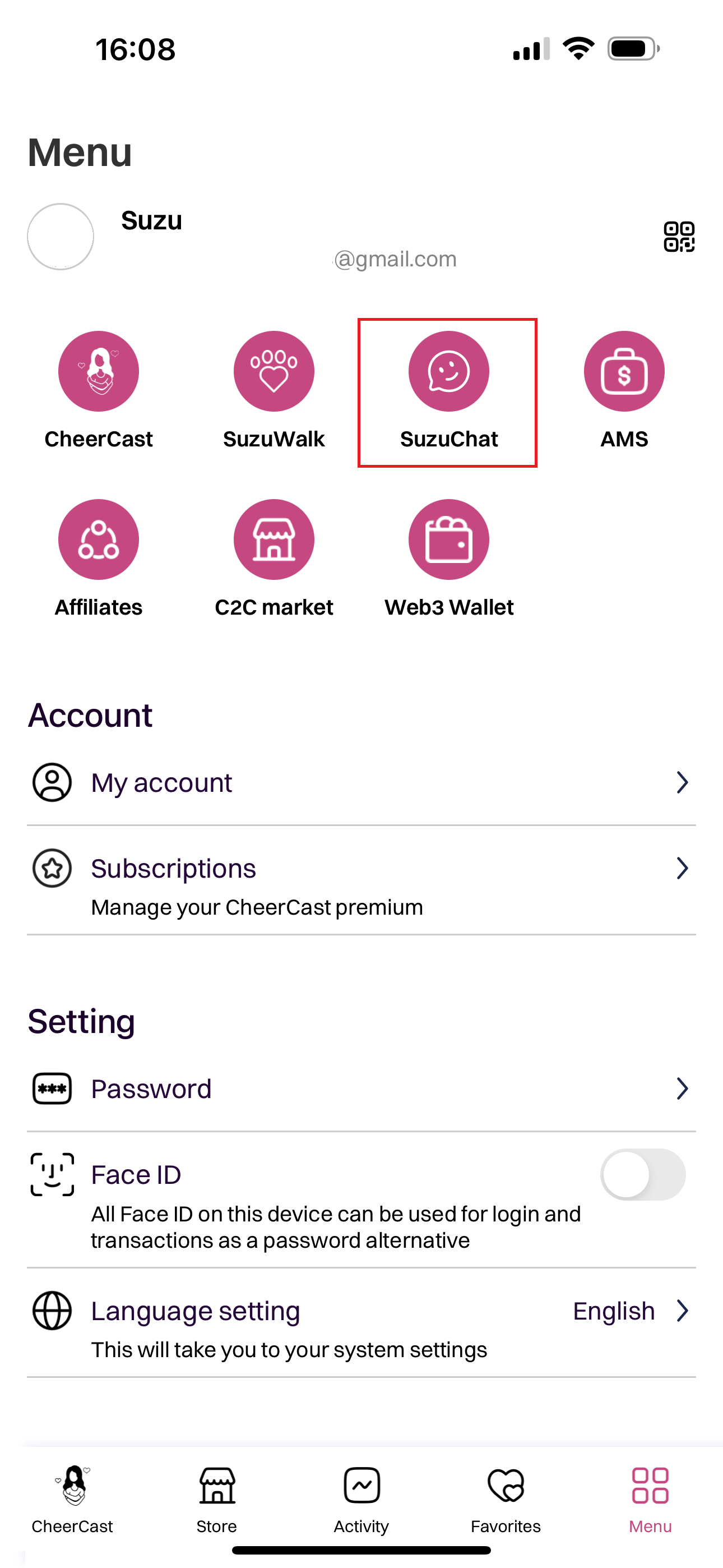Screen dimensions: 723x1568
Task: Go to the Activity tab
Action: click(x=361, y=1500)
